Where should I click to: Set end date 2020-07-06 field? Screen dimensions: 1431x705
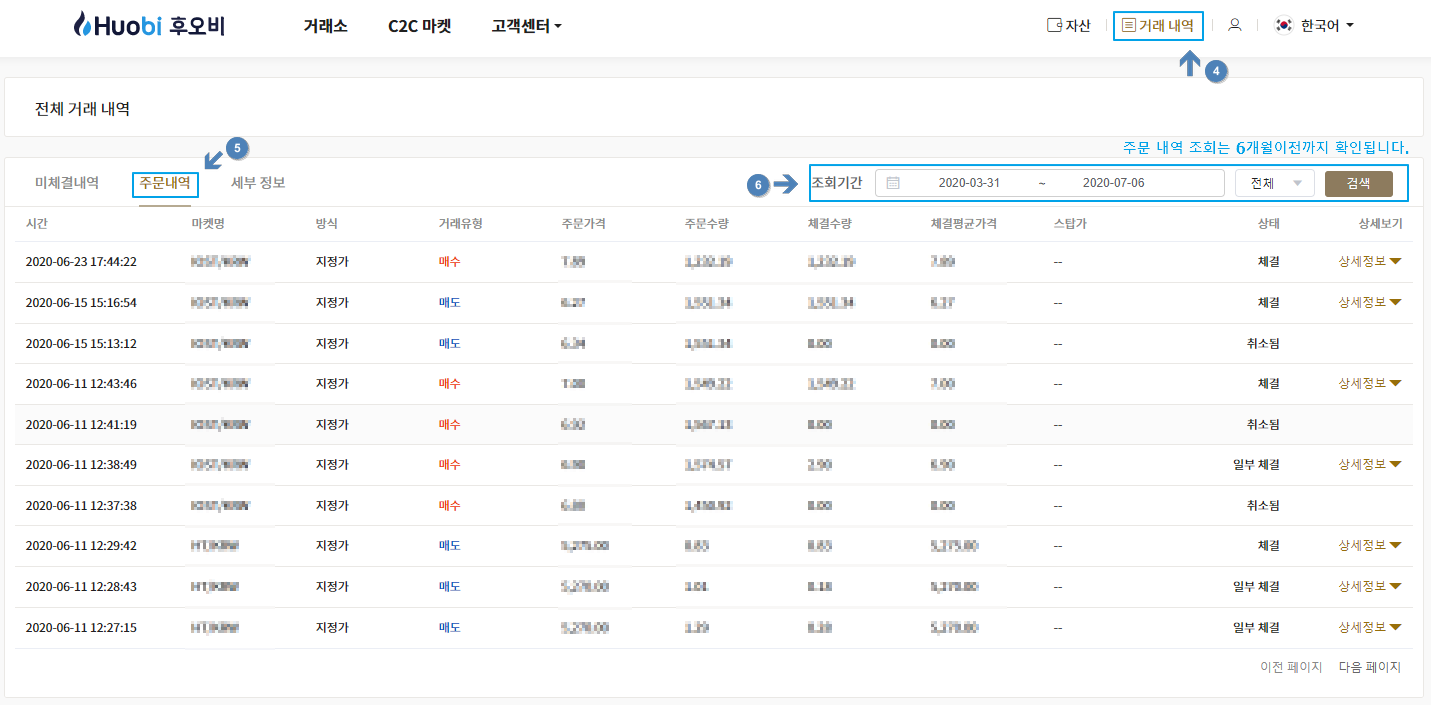[x=1113, y=183]
